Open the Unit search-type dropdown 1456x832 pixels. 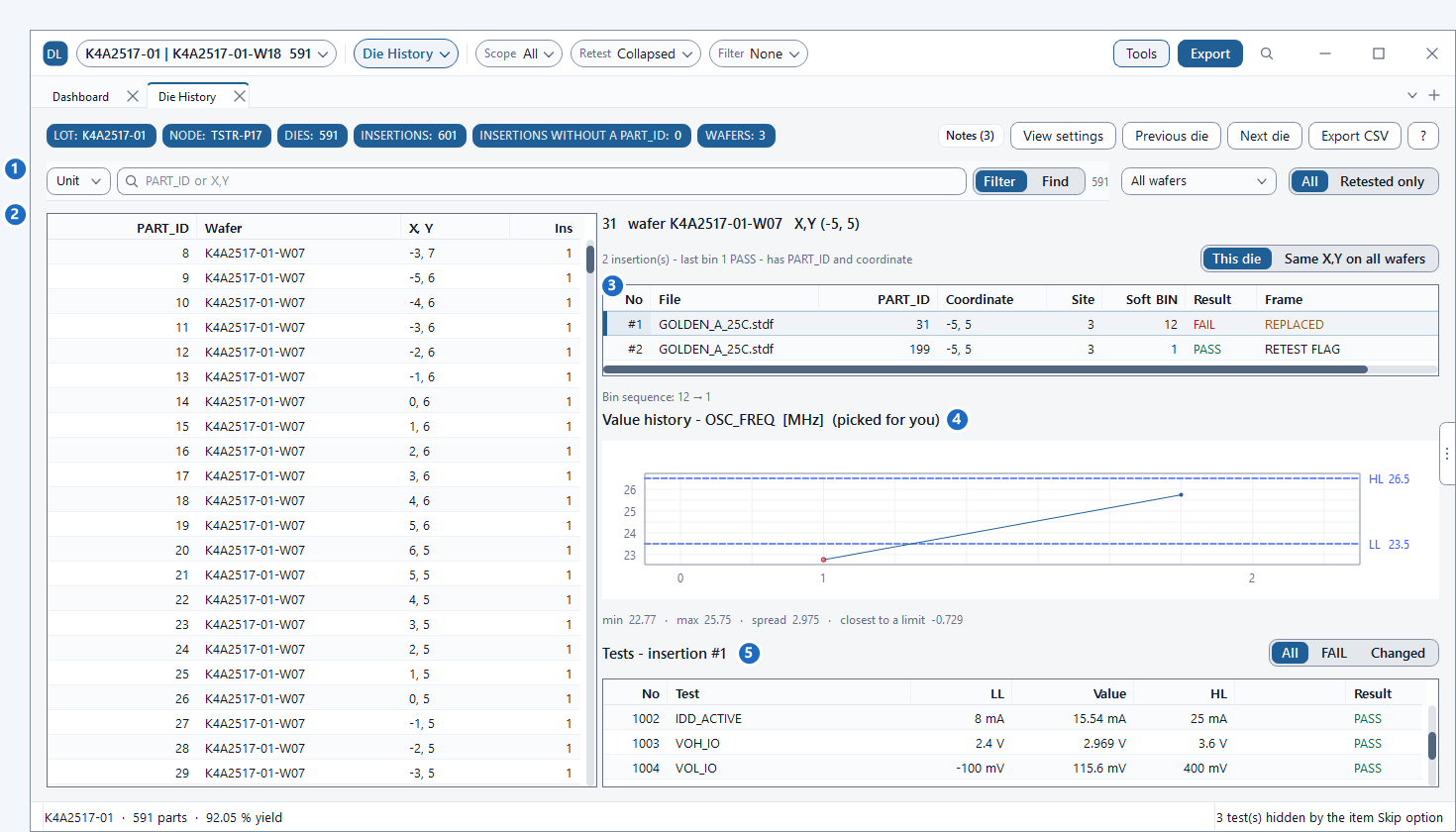pyautogui.click(x=78, y=181)
